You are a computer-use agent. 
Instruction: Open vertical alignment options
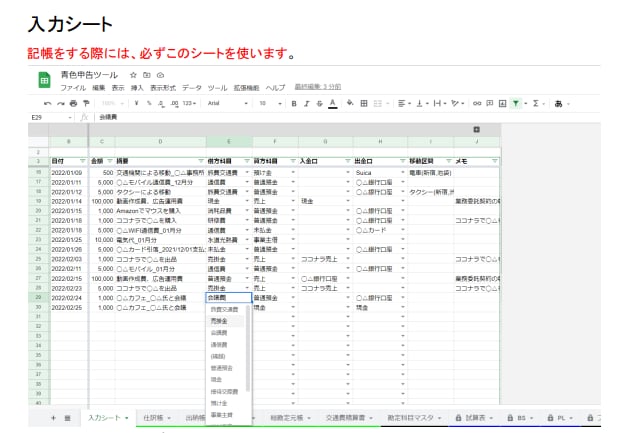pyautogui.click(x=420, y=103)
